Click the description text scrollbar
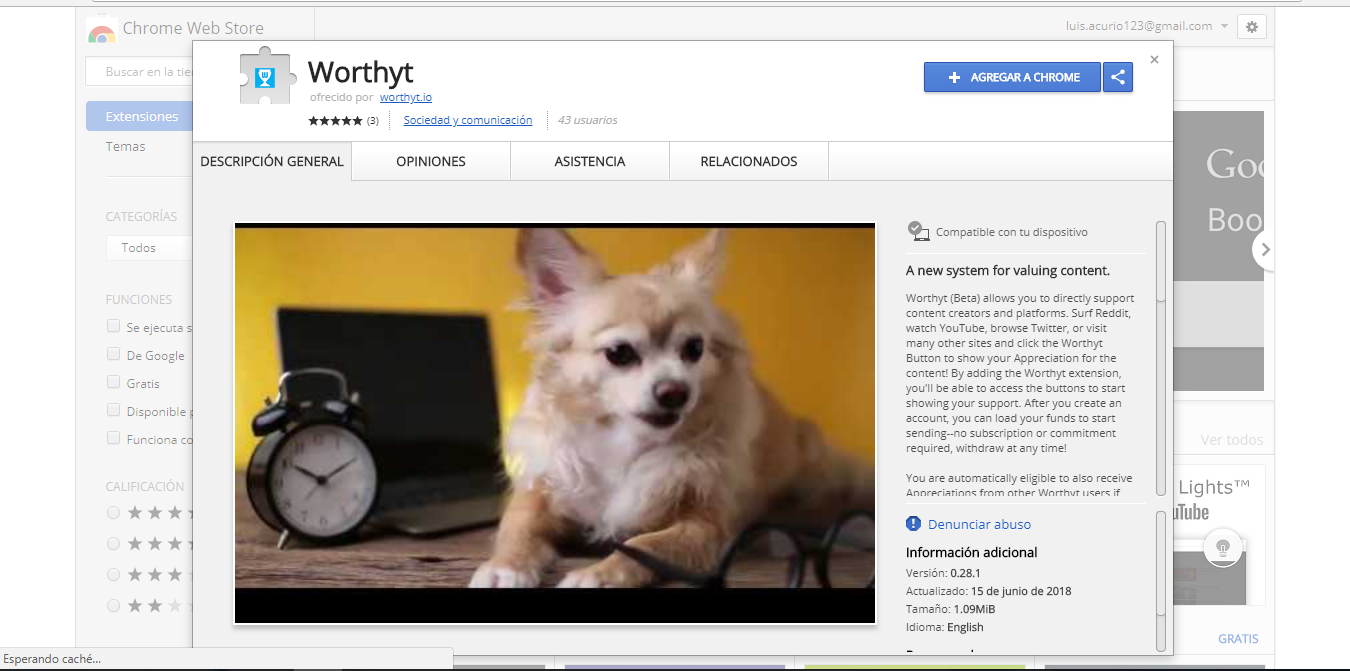The height and width of the screenshot is (671, 1350). pos(1161,262)
